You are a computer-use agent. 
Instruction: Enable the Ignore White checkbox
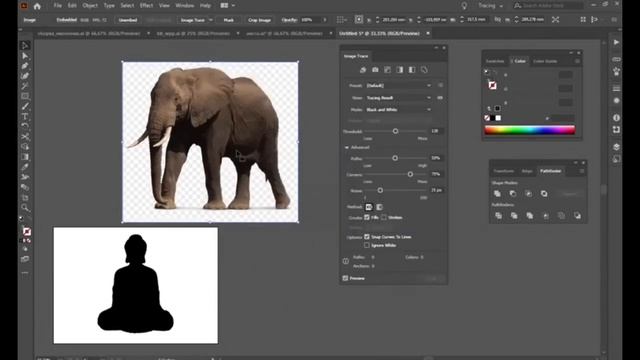367,245
